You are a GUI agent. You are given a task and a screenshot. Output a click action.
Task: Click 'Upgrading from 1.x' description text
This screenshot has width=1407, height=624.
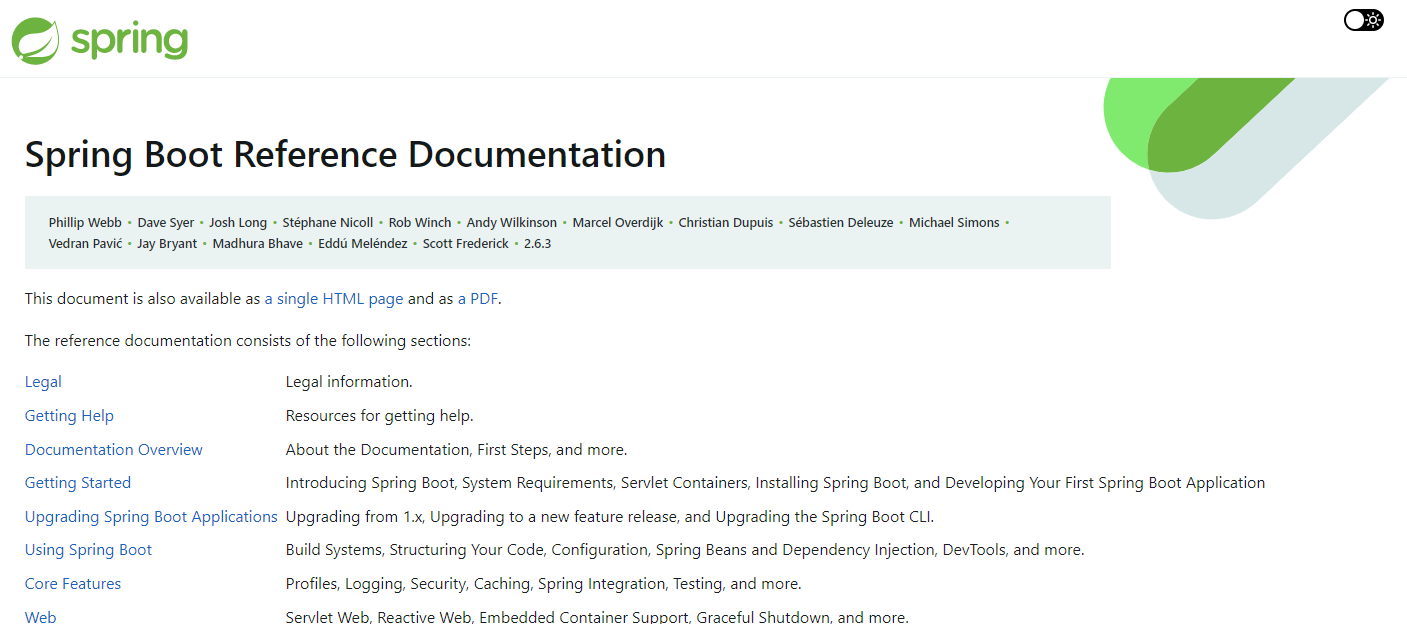click(610, 517)
